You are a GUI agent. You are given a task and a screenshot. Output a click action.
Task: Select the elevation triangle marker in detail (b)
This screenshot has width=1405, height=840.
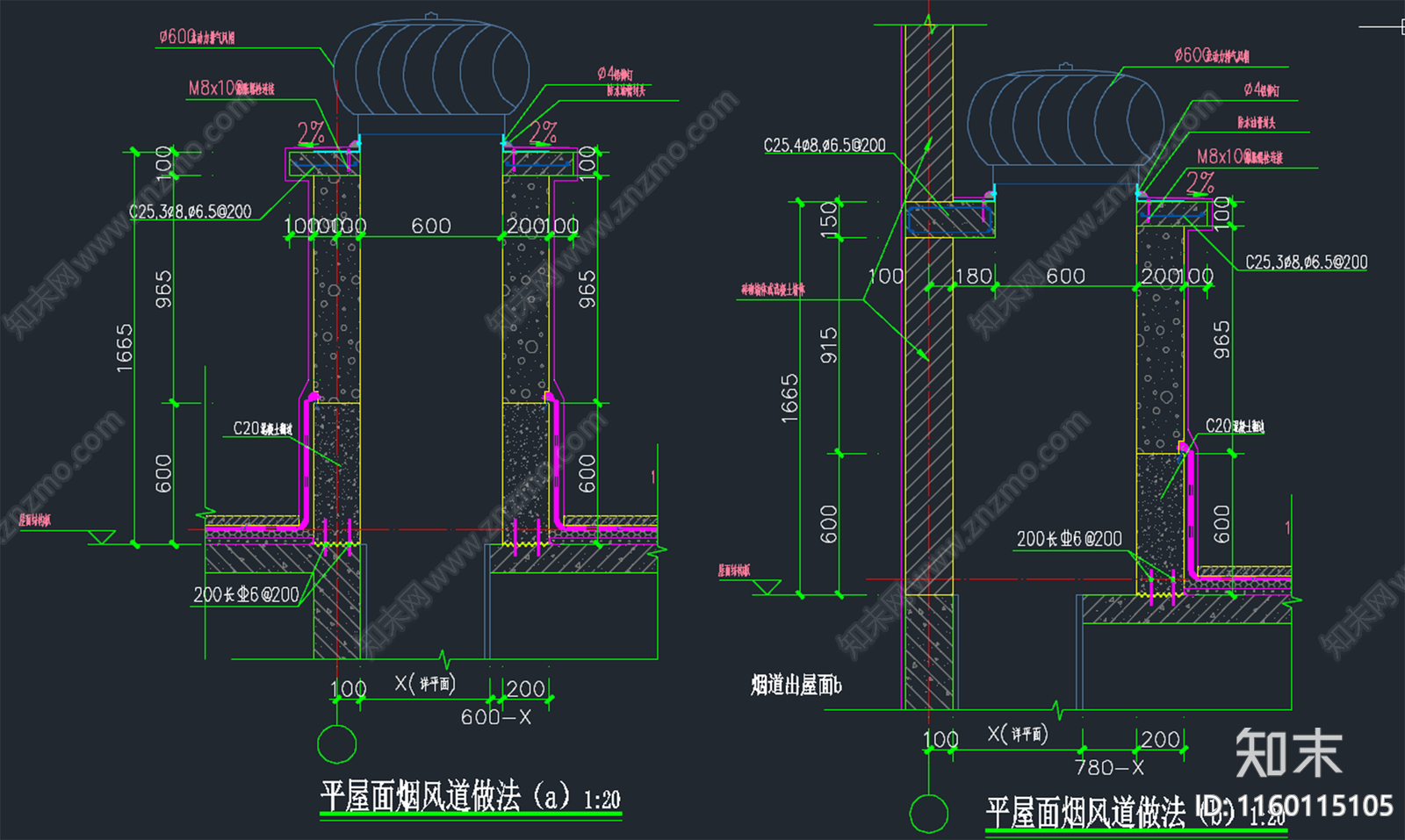tap(767, 587)
